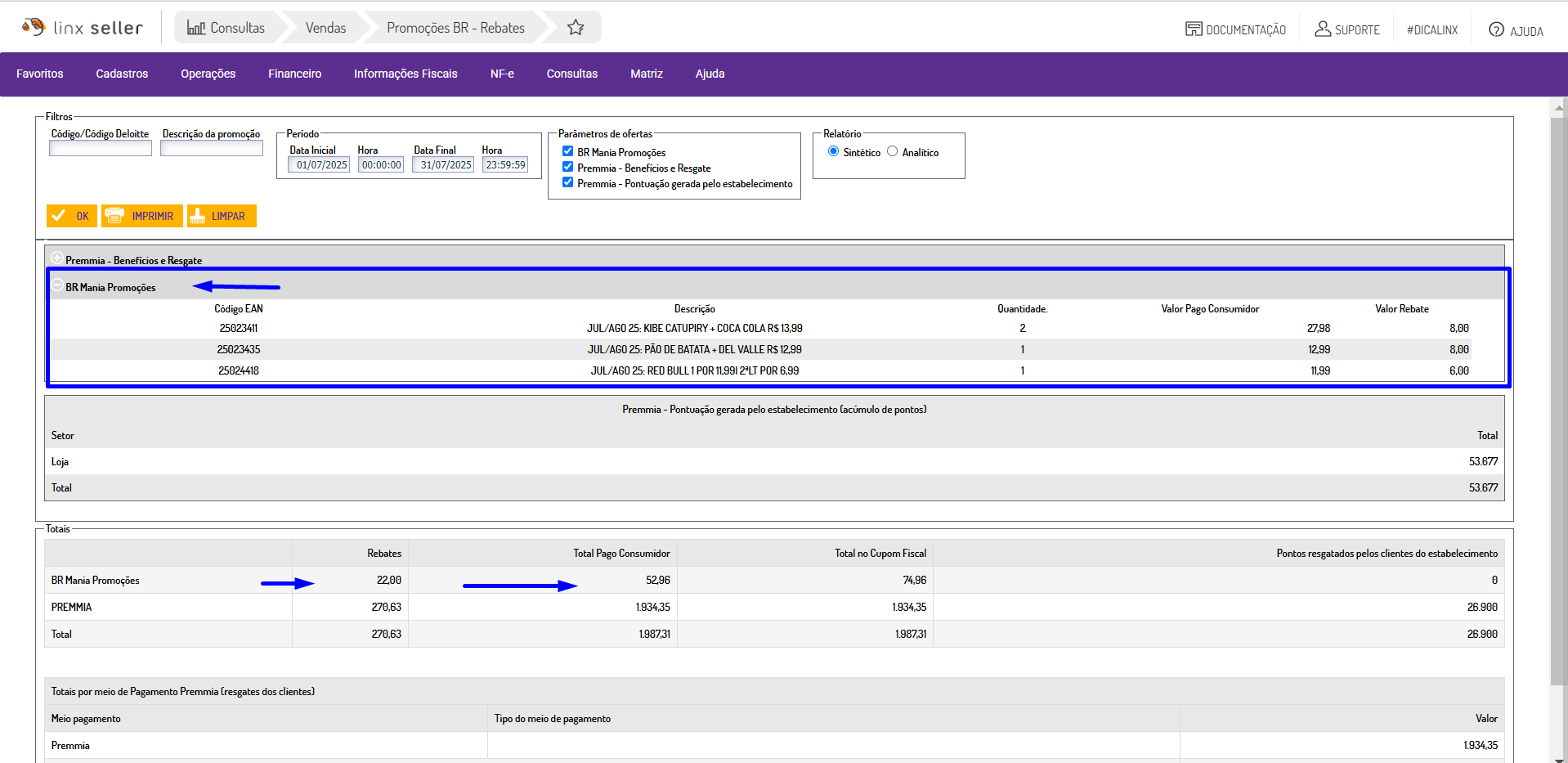Click the Linx Seller logo icon

(34, 27)
